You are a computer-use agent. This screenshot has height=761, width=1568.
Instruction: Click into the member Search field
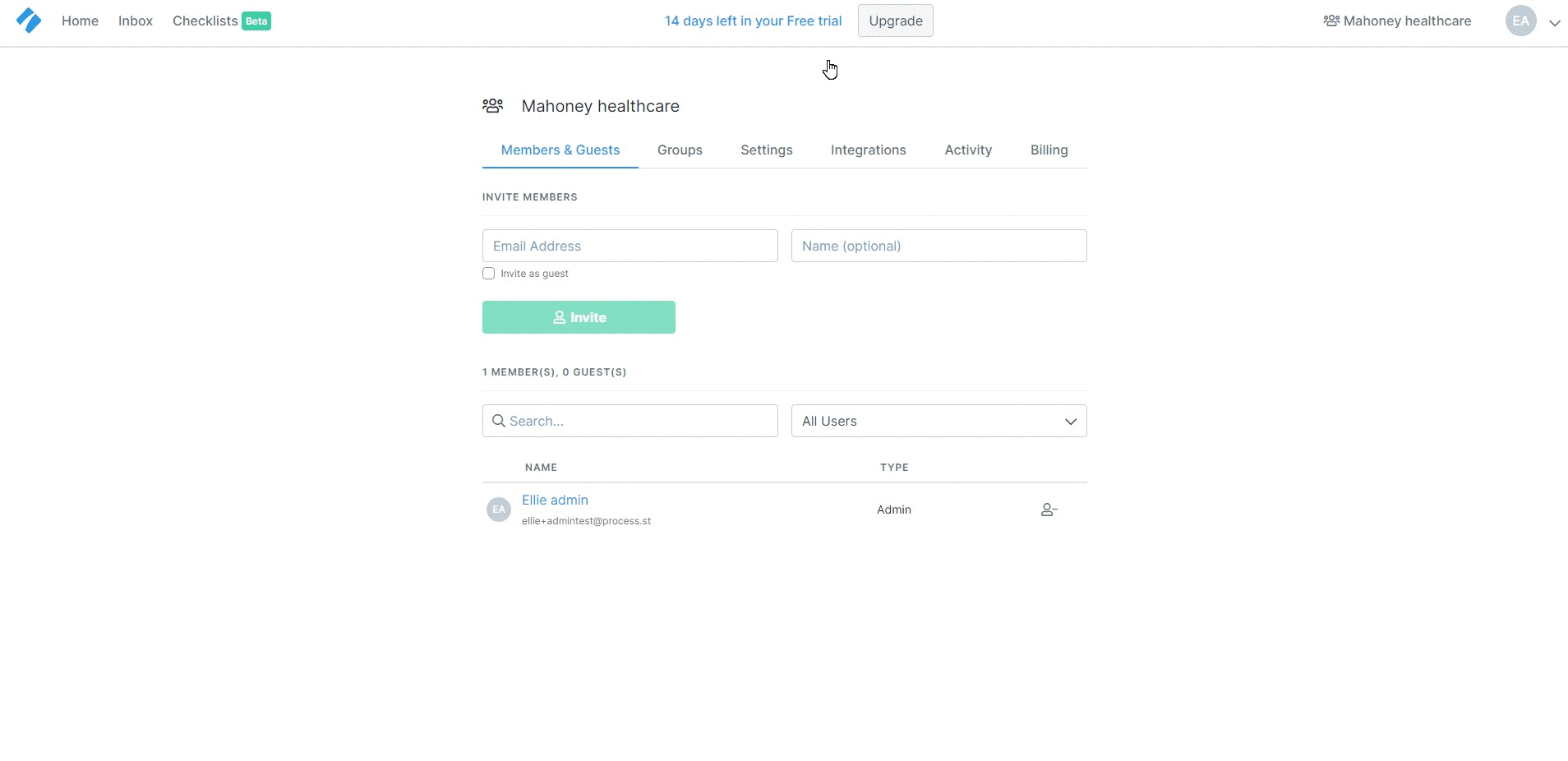[x=630, y=421]
